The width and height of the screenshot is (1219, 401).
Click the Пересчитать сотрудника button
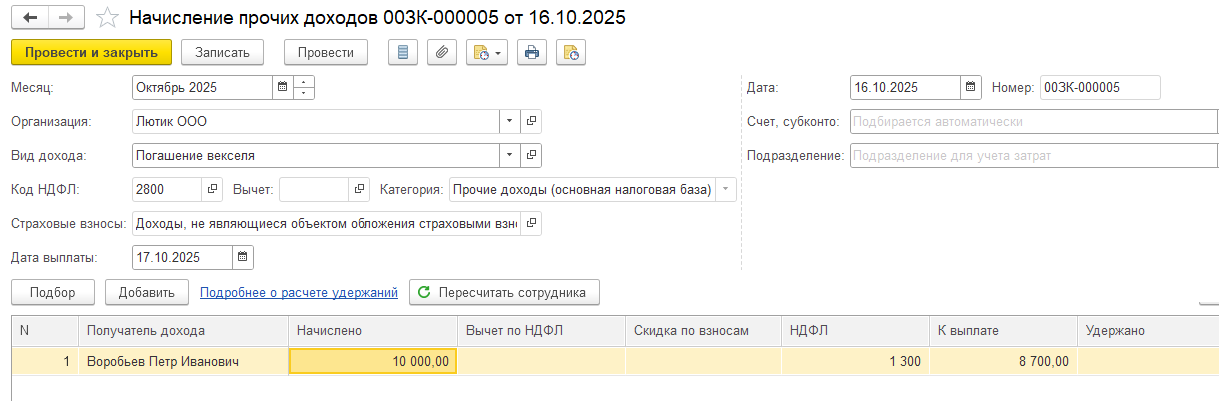click(x=504, y=292)
